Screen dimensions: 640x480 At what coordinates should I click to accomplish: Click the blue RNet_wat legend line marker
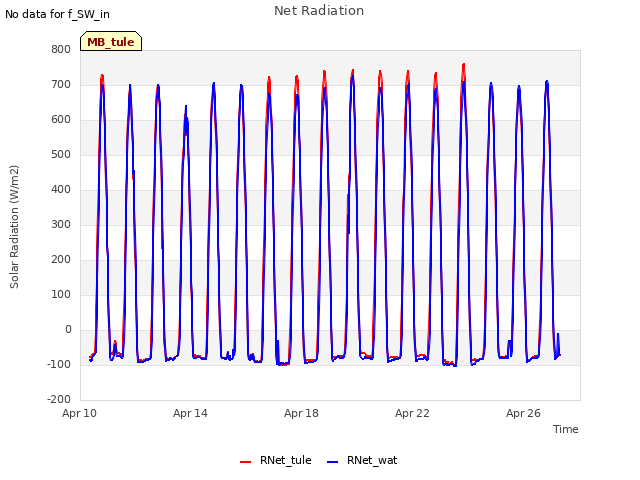click(333, 461)
